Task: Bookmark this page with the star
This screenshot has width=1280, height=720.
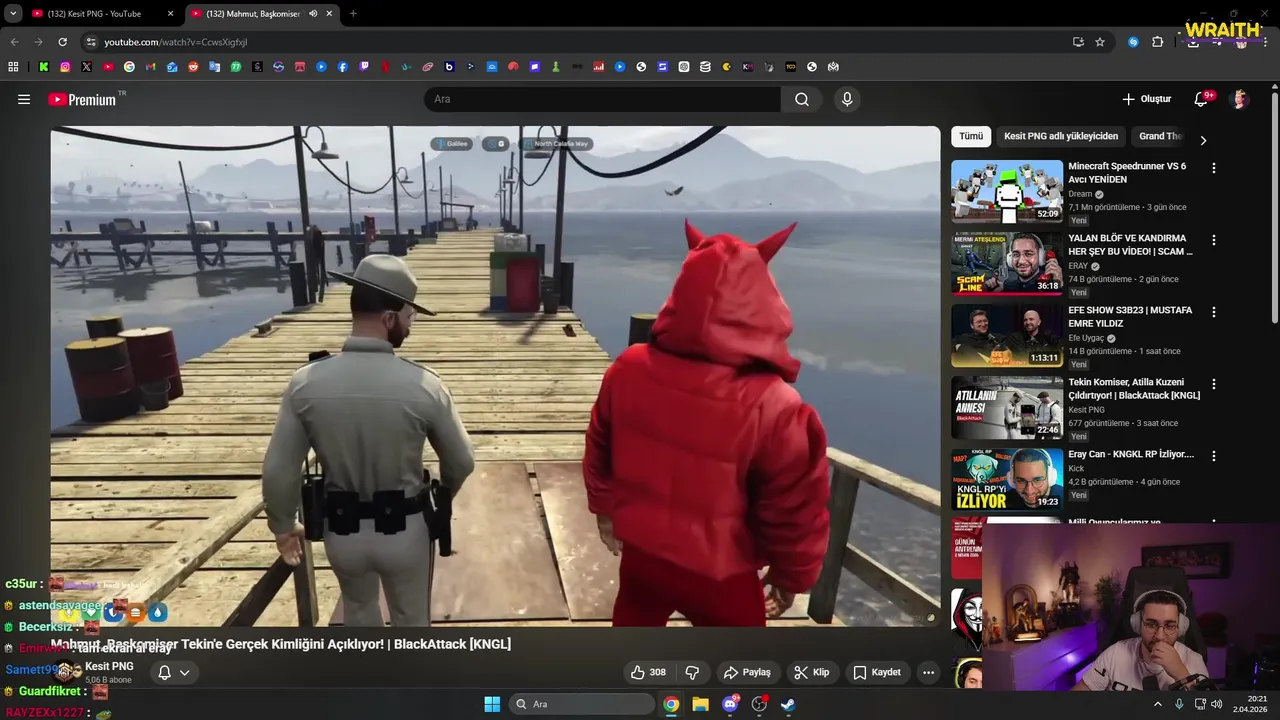Action: pos(1100,42)
